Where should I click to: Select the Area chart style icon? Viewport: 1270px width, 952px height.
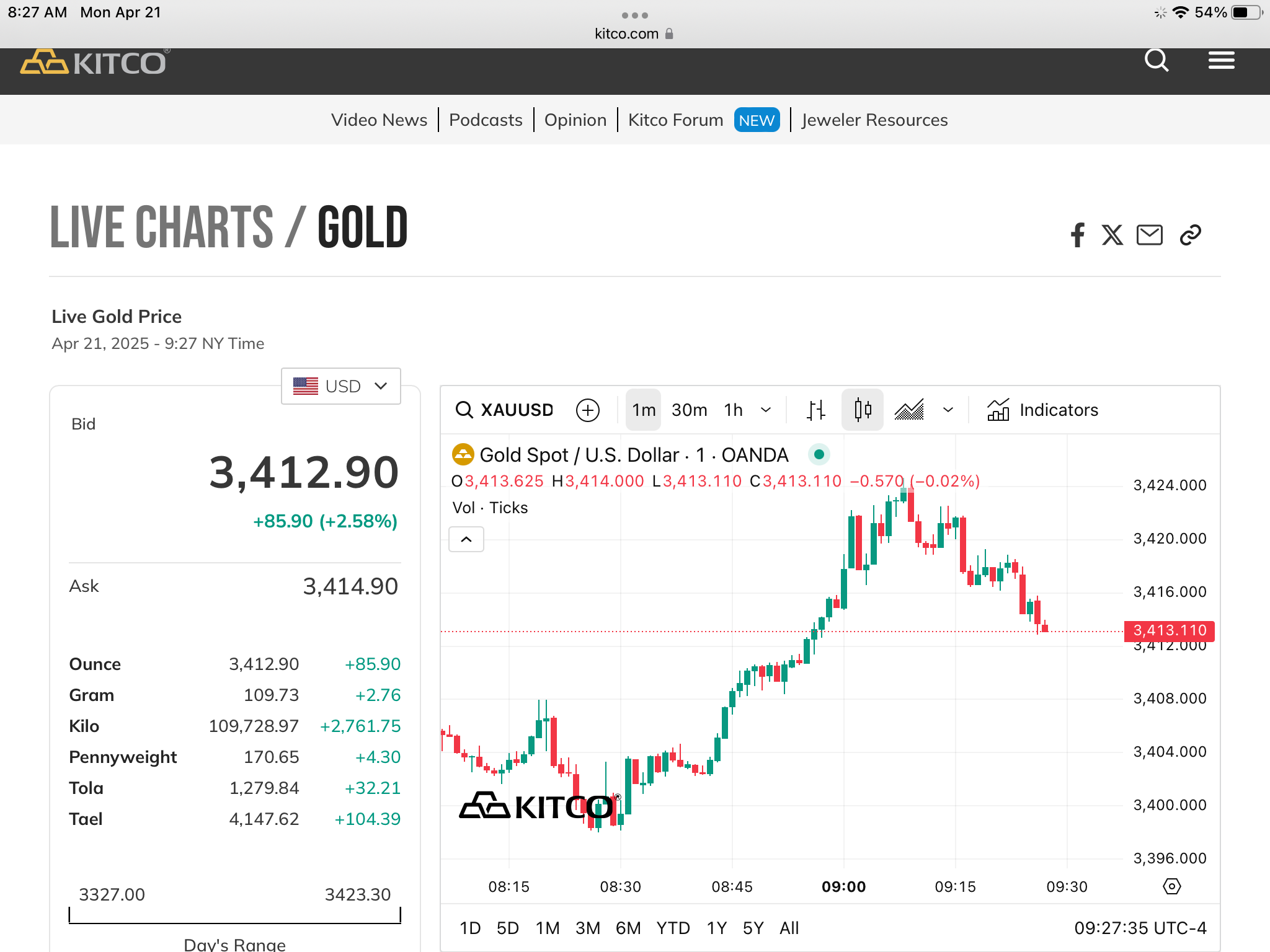909,410
